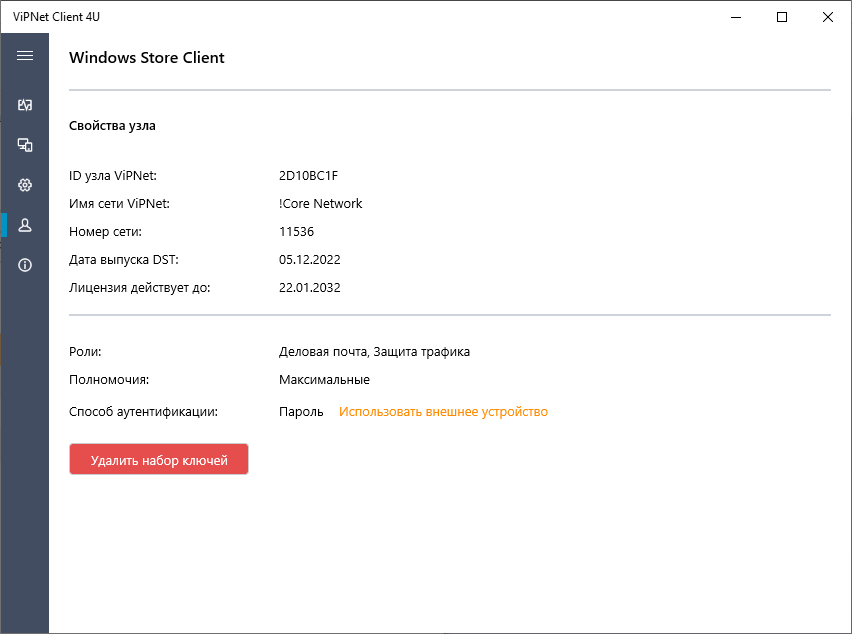The height and width of the screenshot is (634, 852).
Task: Open the devices sidebar icon
Action: point(25,145)
